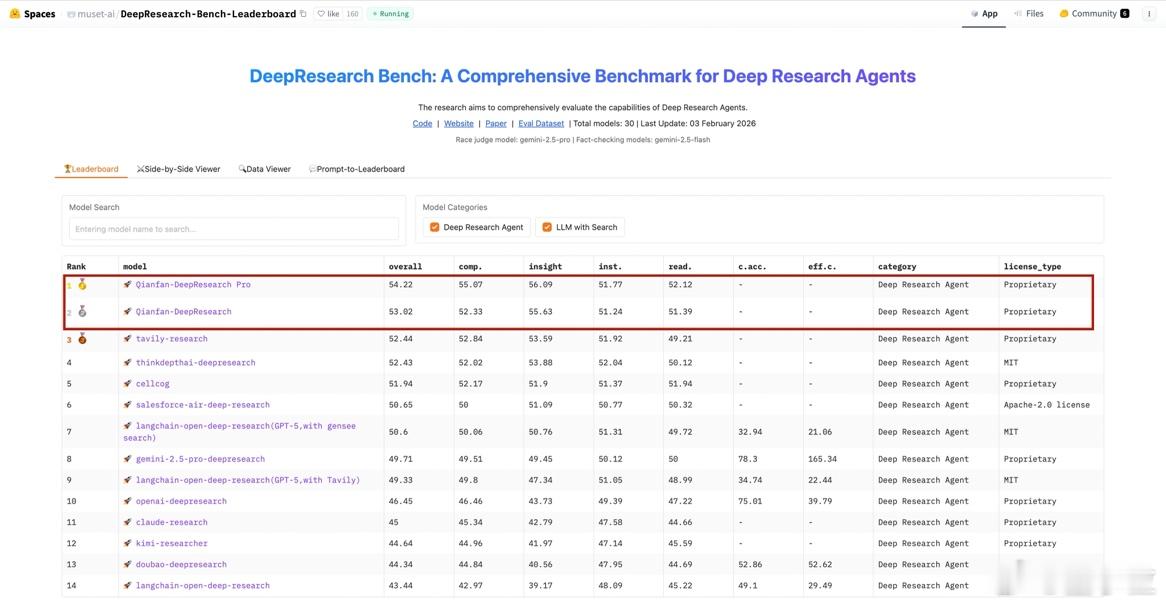Click the license_type column header

tap(1032, 266)
